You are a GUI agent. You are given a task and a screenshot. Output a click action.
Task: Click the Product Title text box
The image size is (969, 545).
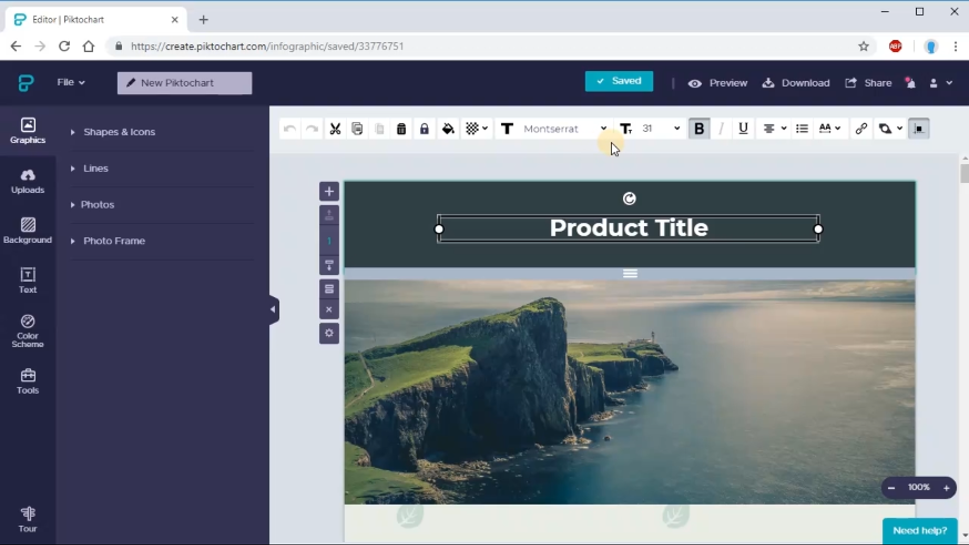tap(628, 228)
